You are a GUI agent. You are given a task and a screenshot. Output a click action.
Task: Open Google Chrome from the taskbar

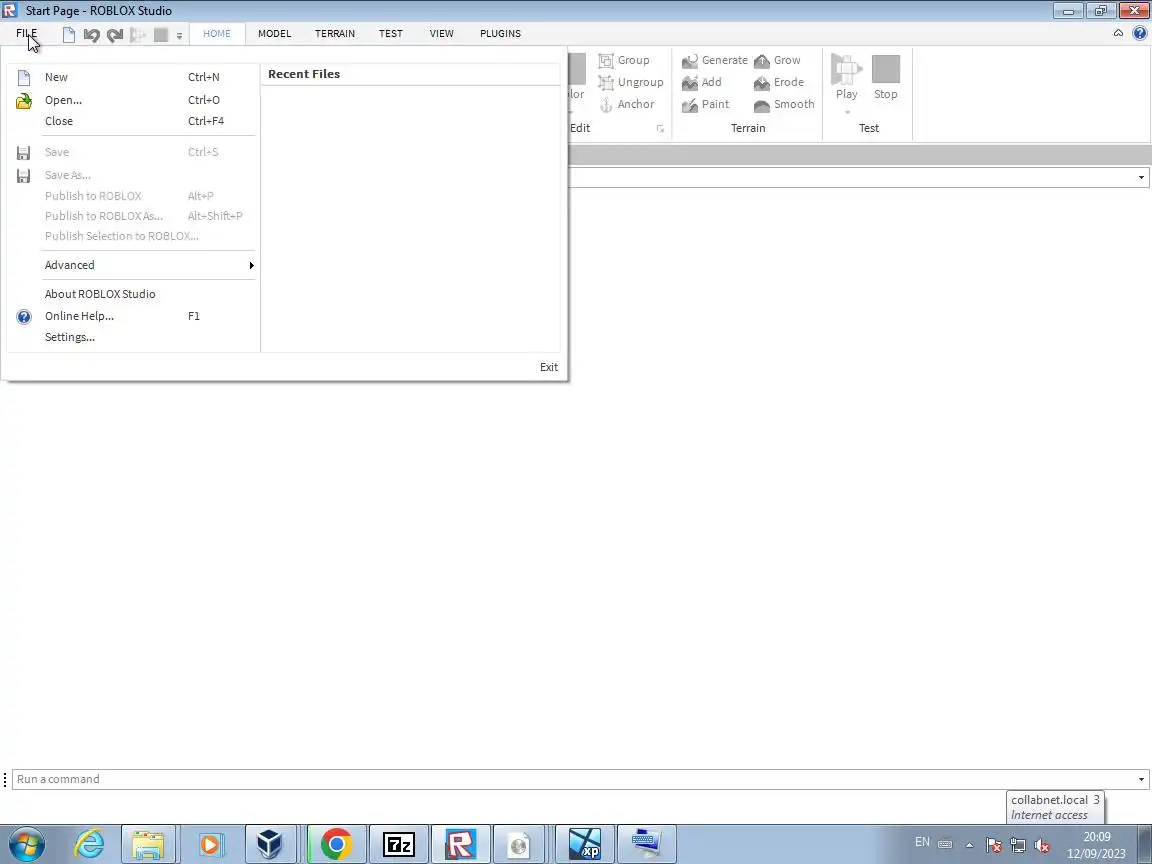click(x=336, y=844)
